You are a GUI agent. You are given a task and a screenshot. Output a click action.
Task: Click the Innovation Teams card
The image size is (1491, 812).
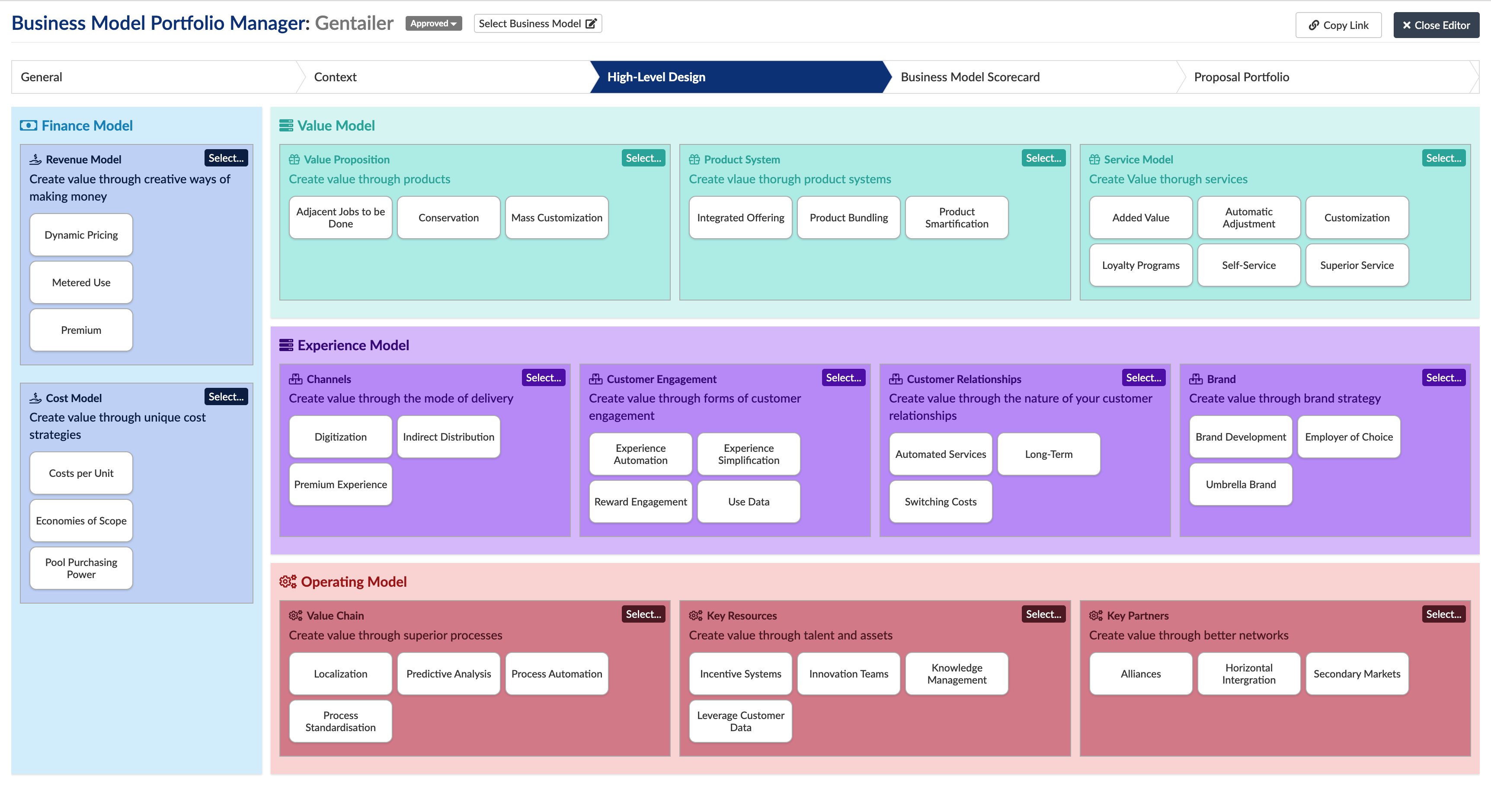pos(848,674)
